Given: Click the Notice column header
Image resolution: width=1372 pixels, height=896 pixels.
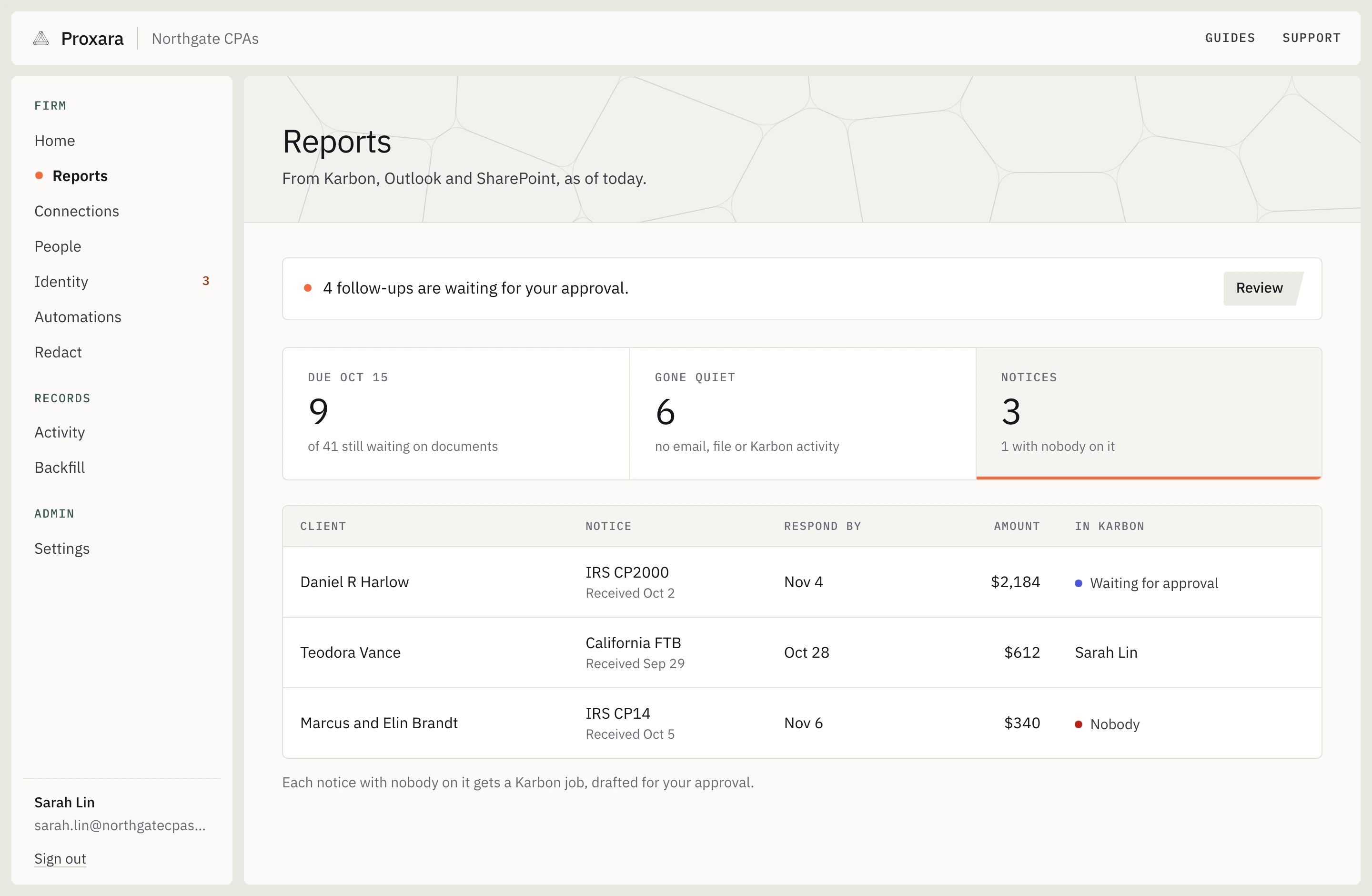Looking at the screenshot, I should 608,526.
